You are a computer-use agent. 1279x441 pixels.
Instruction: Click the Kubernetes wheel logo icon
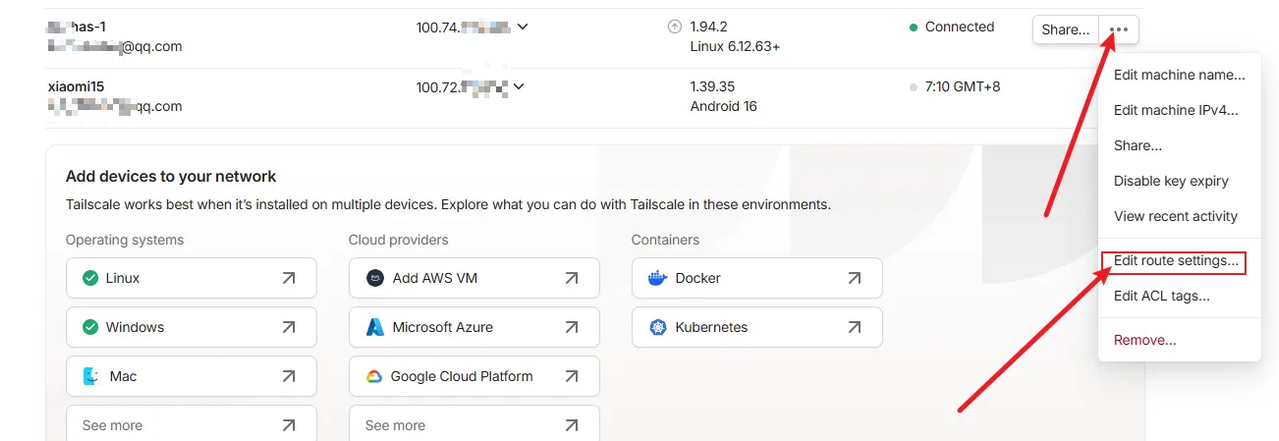click(x=658, y=327)
